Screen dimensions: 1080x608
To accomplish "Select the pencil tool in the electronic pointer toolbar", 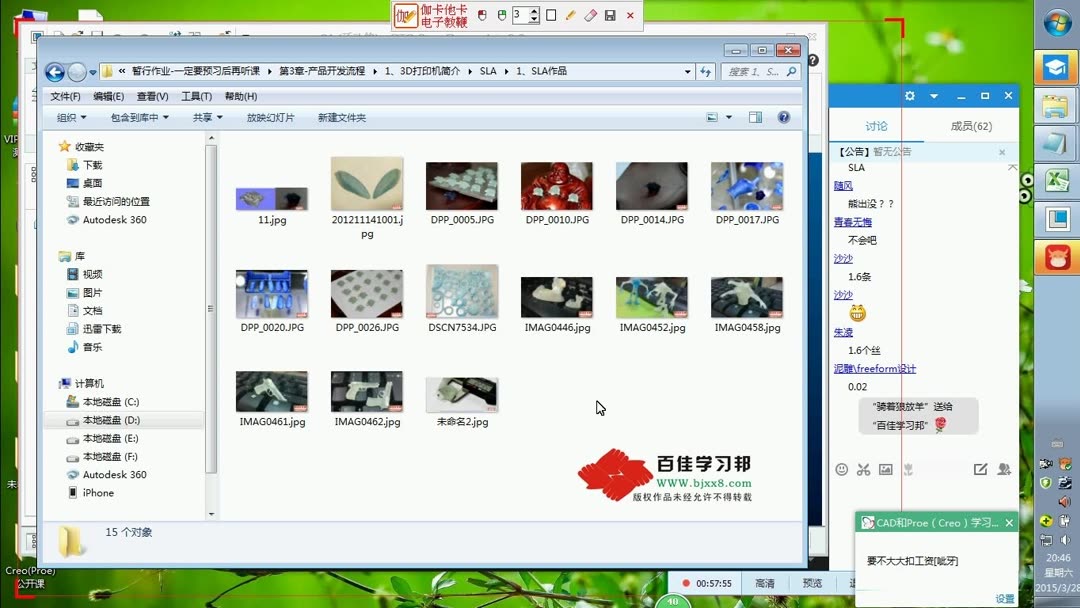I will coord(570,15).
